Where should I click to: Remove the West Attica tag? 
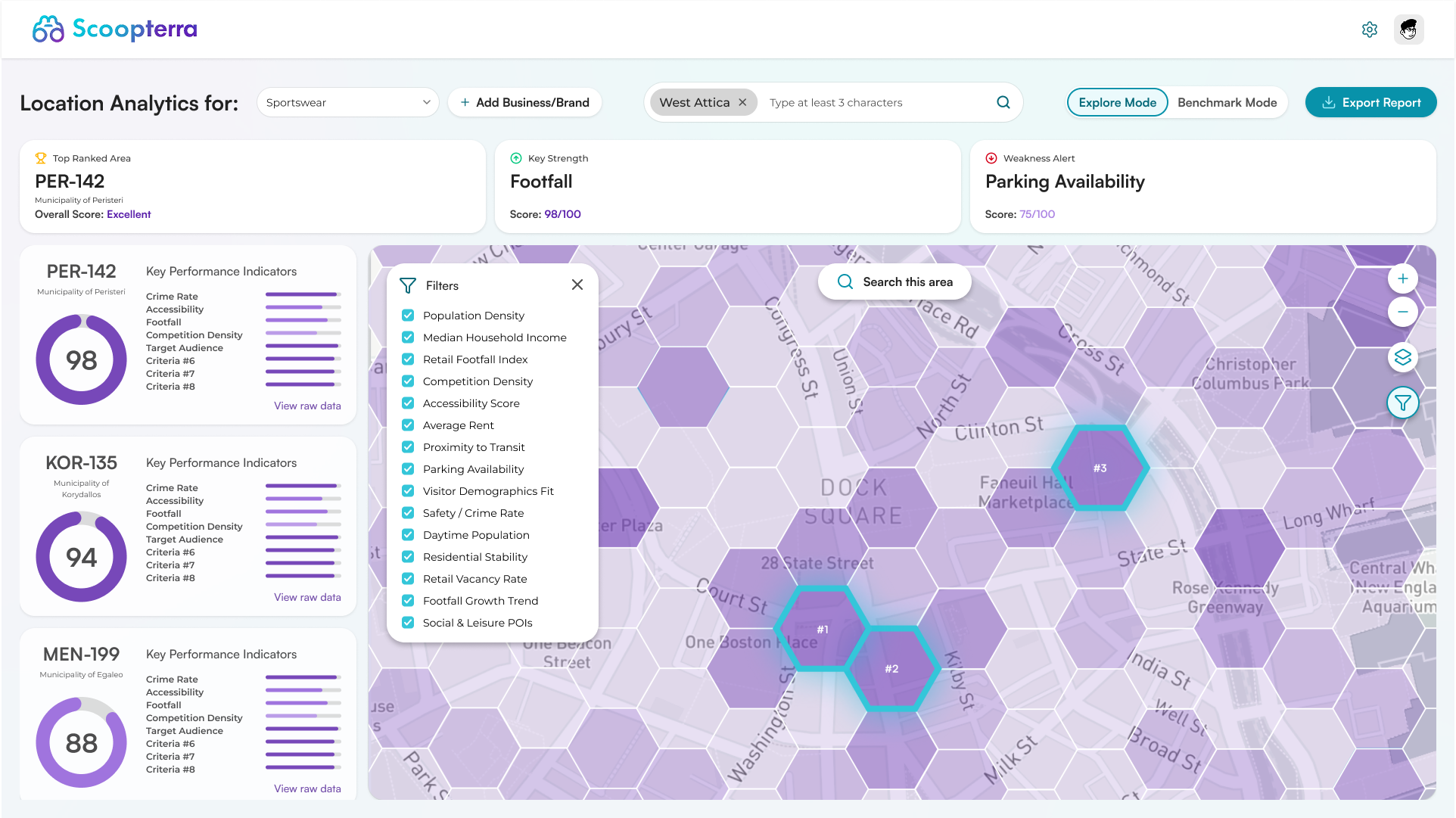point(743,102)
